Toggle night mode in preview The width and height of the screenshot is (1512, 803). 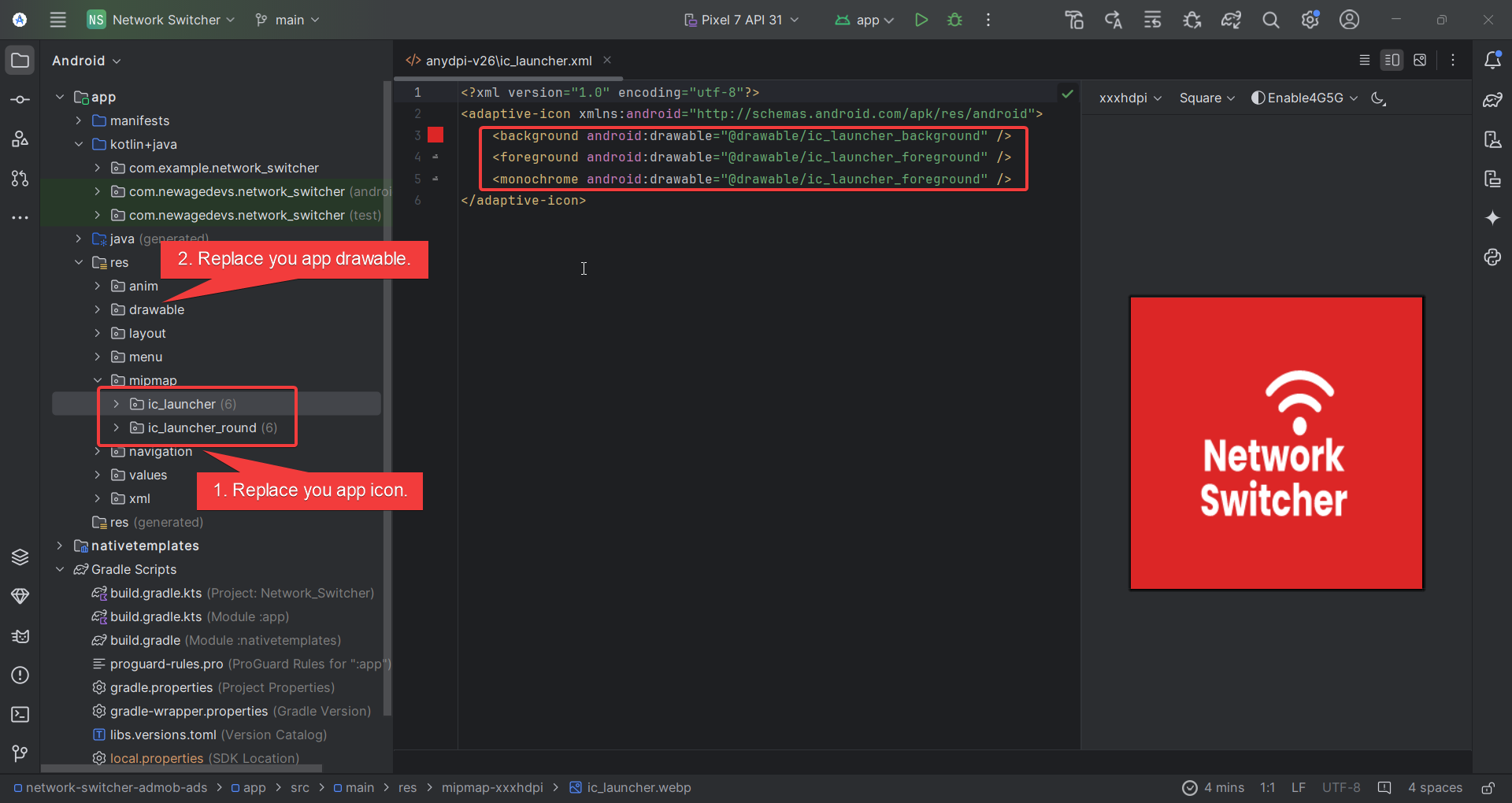pyautogui.click(x=1379, y=98)
